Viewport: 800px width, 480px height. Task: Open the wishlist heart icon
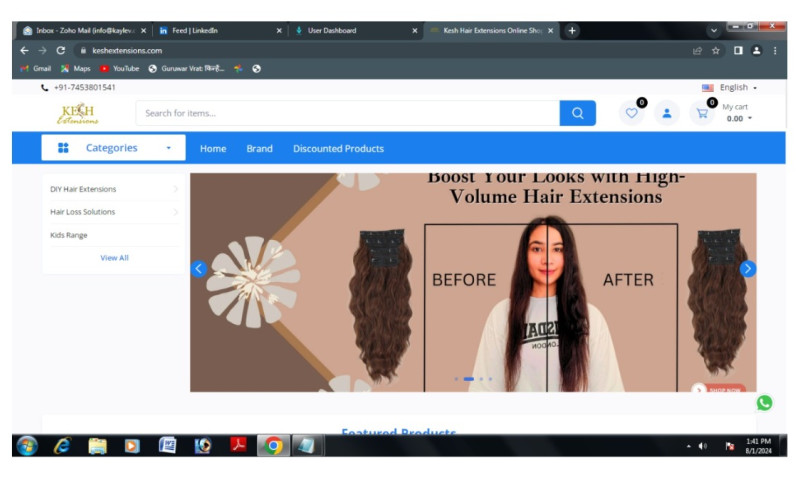click(x=631, y=113)
